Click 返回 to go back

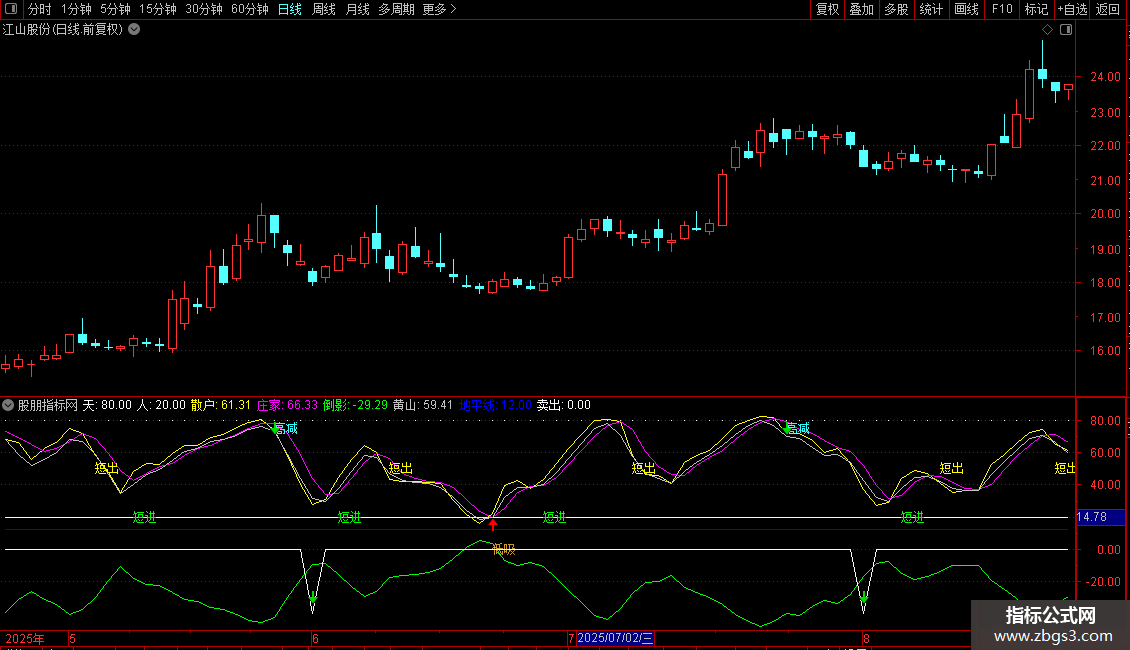pyautogui.click(x=1108, y=10)
